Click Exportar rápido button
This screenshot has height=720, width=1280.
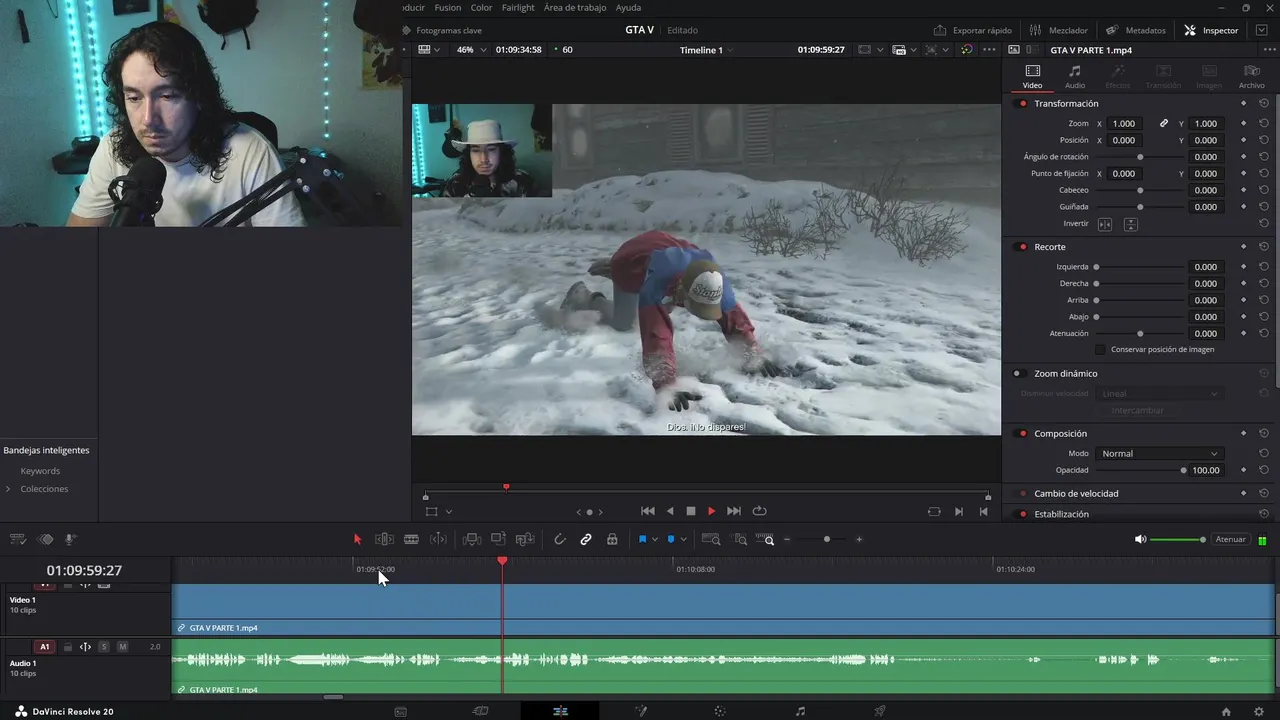tap(973, 30)
